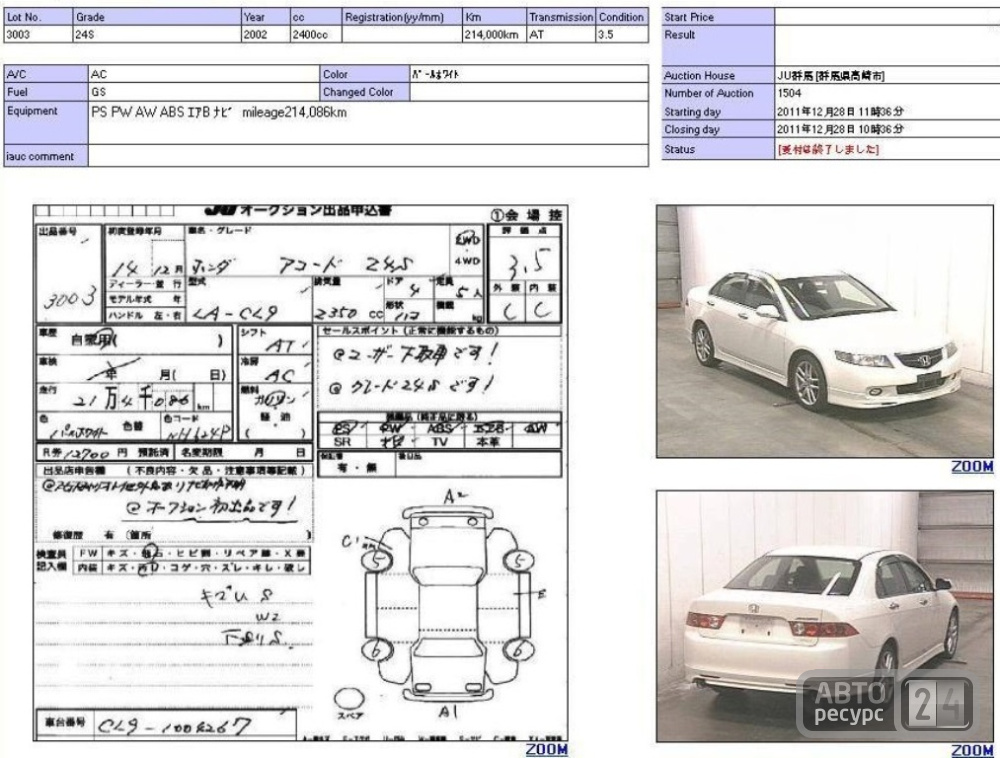Click the Transmission column header
The height and width of the screenshot is (758, 1000).
point(561,17)
